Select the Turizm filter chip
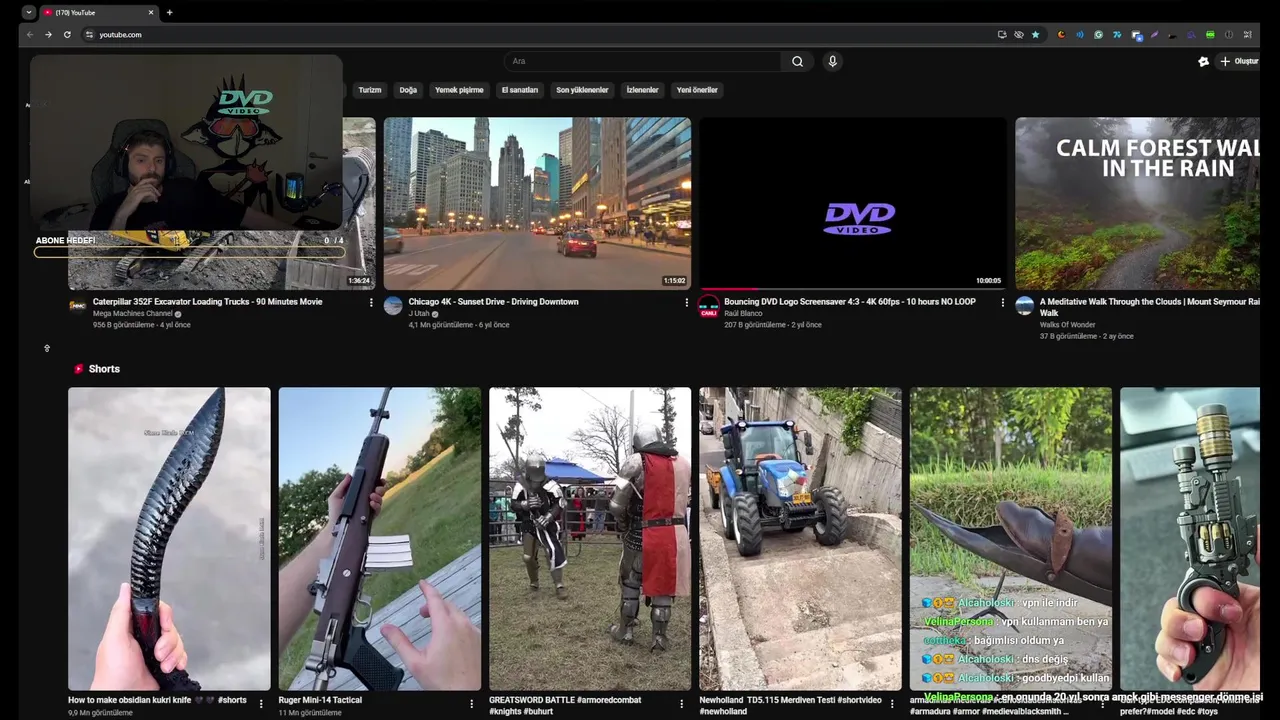This screenshot has height=720, width=1280. coord(370,90)
